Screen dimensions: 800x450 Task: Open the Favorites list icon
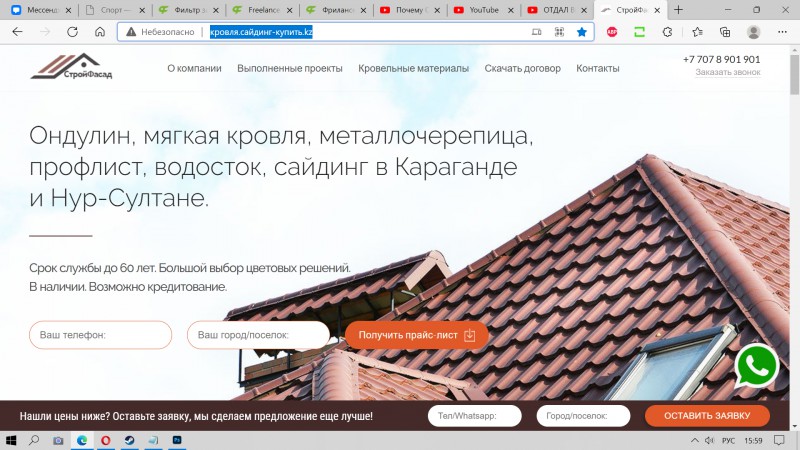[697, 32]
